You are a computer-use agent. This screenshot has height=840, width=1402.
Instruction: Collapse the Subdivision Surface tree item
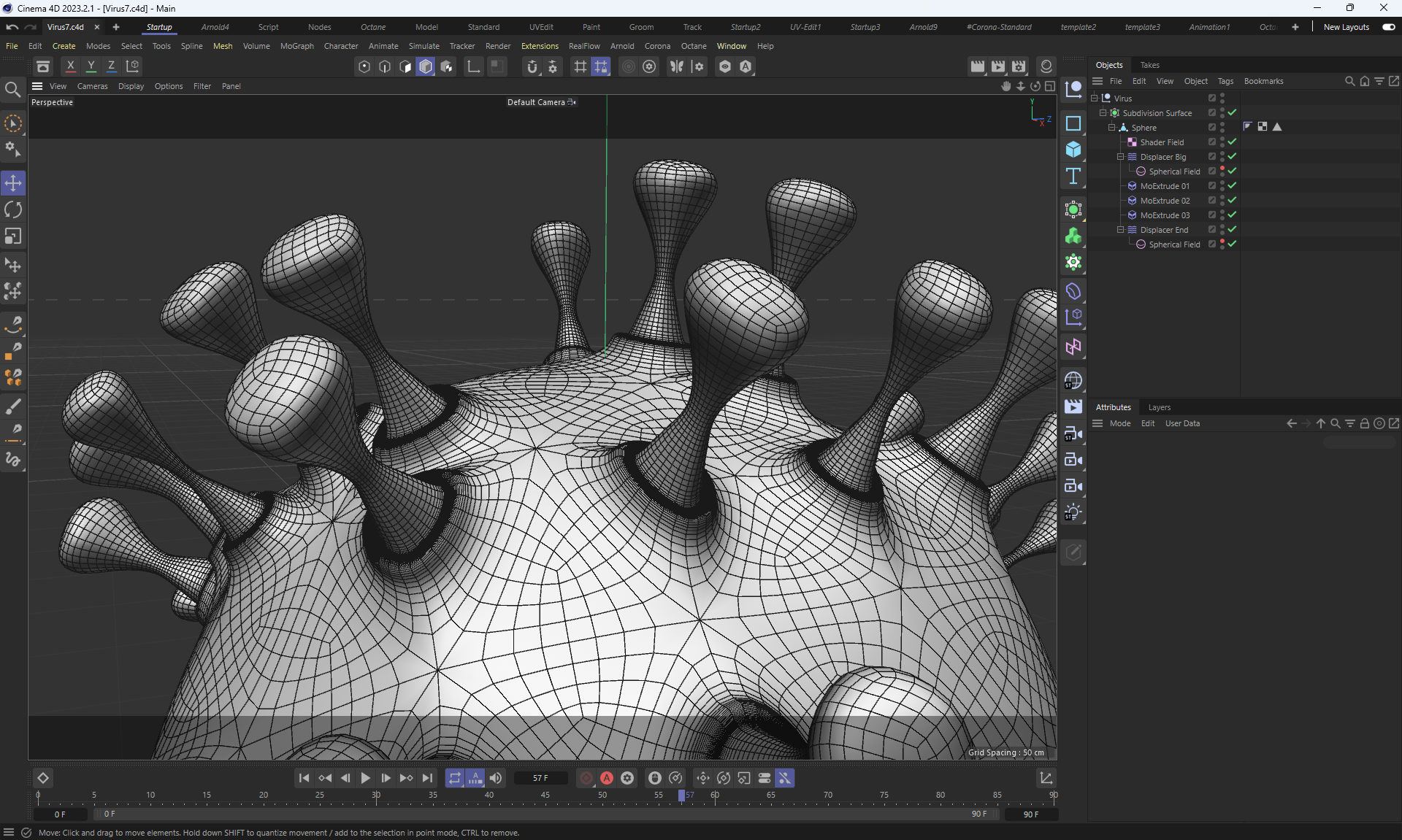coord(1103,112)
